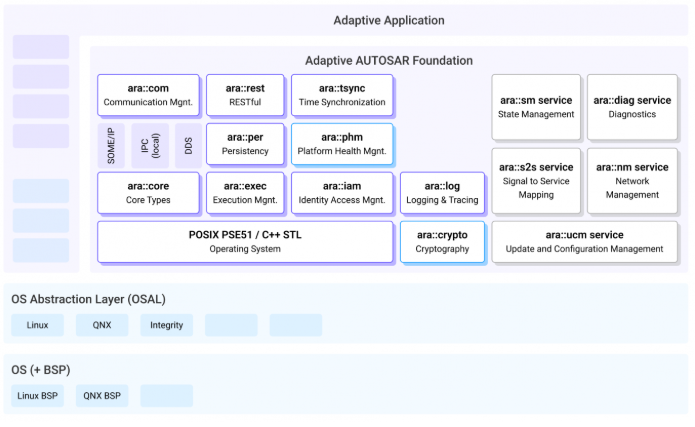Select the IPC (local) vertical box

coord(150,145)
